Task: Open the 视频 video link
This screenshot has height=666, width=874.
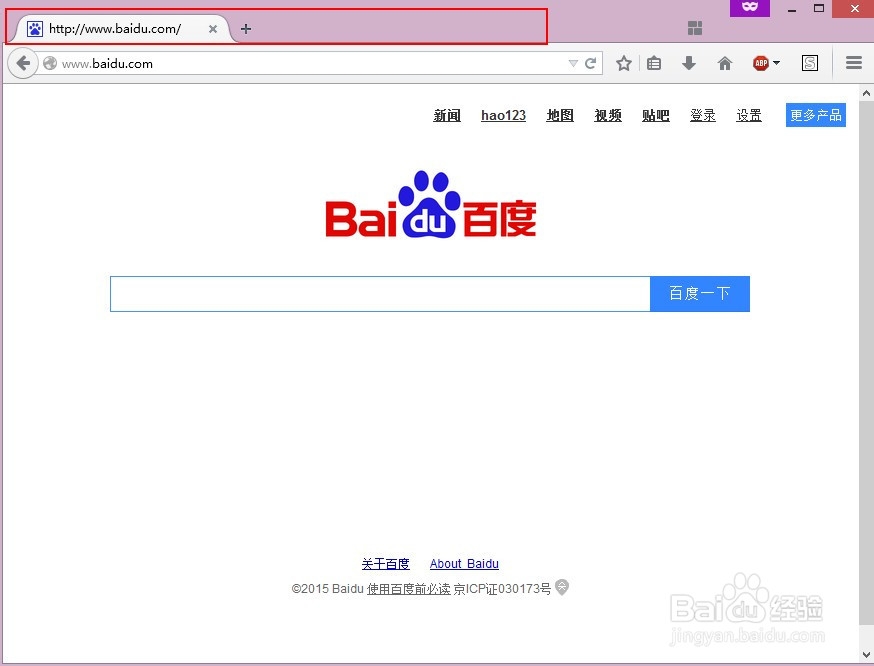Action: point(608,115)
